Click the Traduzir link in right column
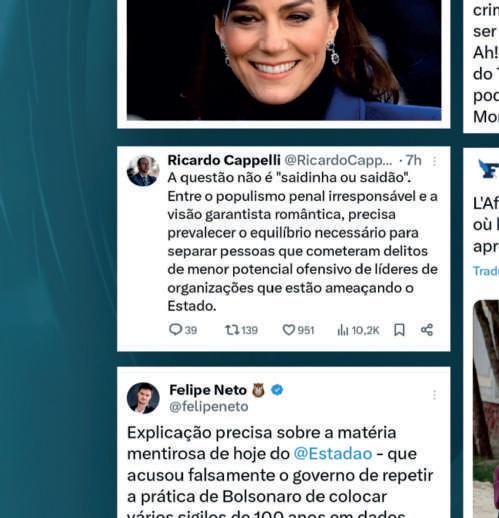 [x=486, y=271]
